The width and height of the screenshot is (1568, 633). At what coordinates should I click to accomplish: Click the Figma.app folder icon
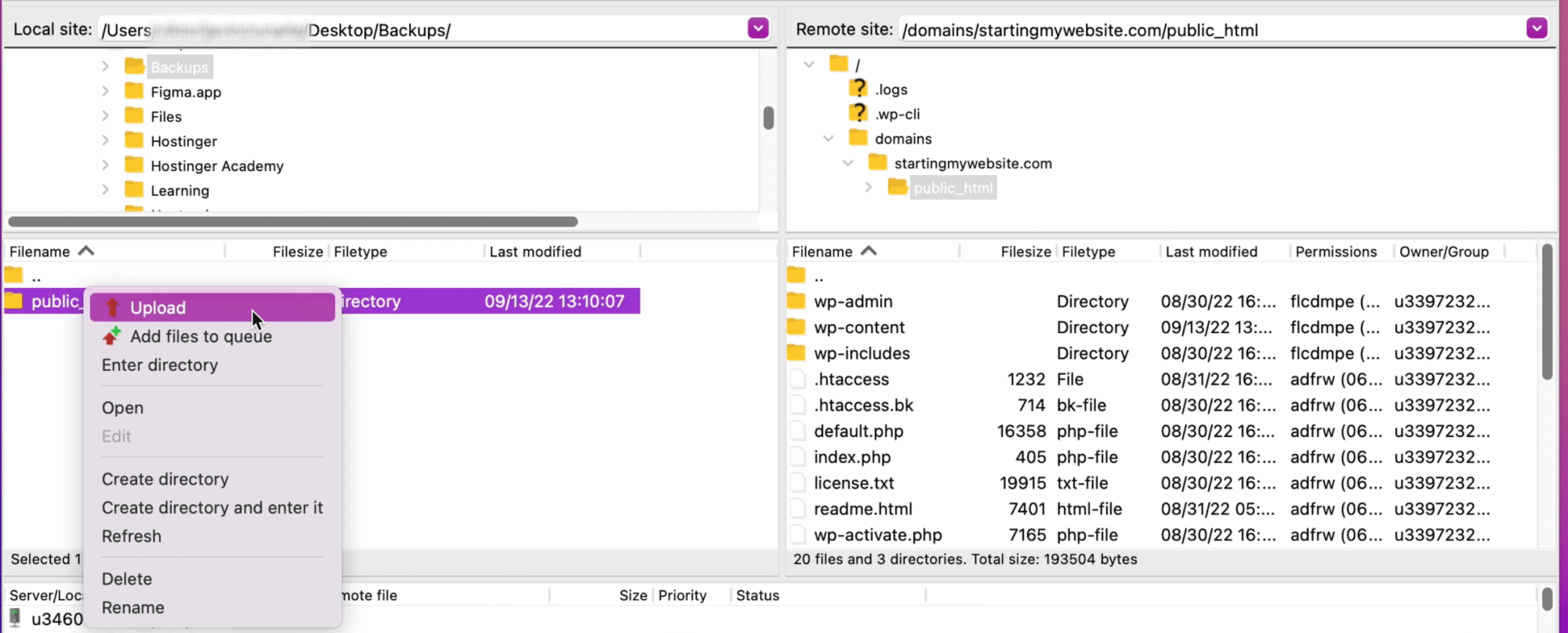pyautogui.click(x=134, y=92)
